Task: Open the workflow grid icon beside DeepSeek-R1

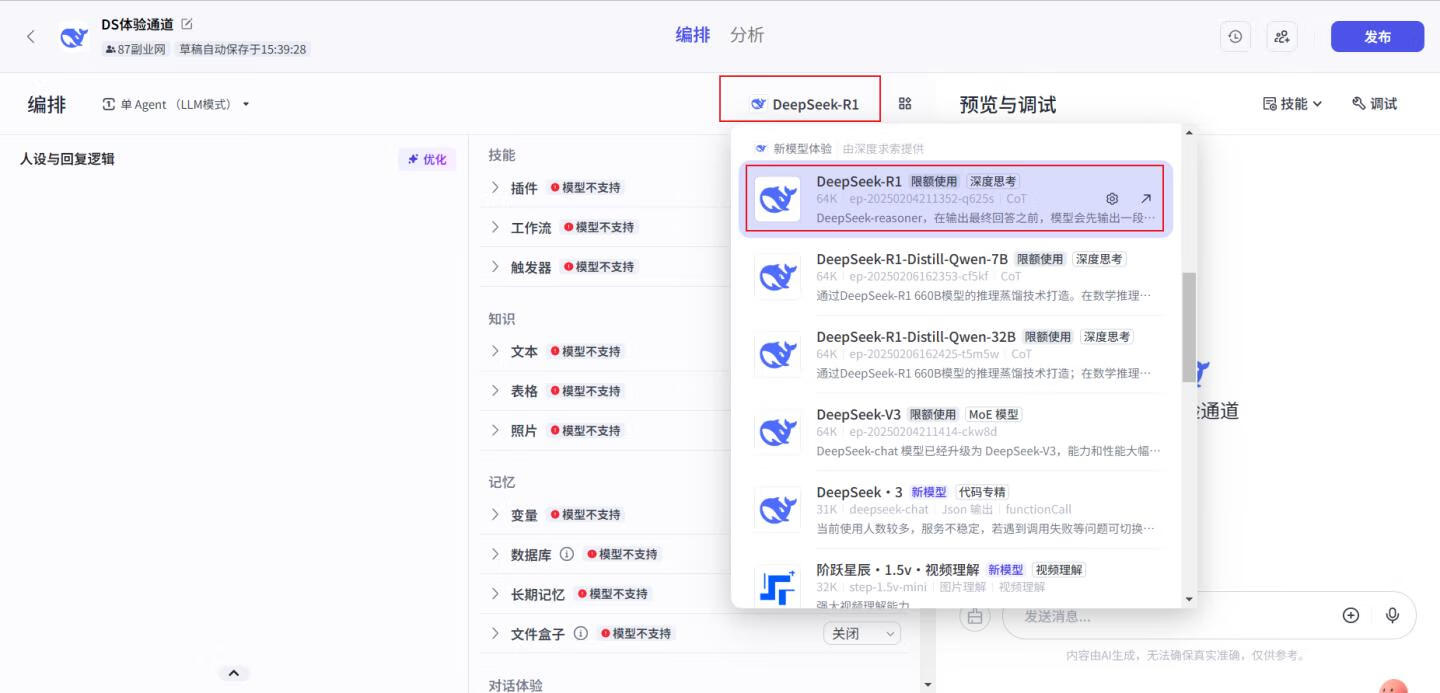Action: tap(905, 102)
